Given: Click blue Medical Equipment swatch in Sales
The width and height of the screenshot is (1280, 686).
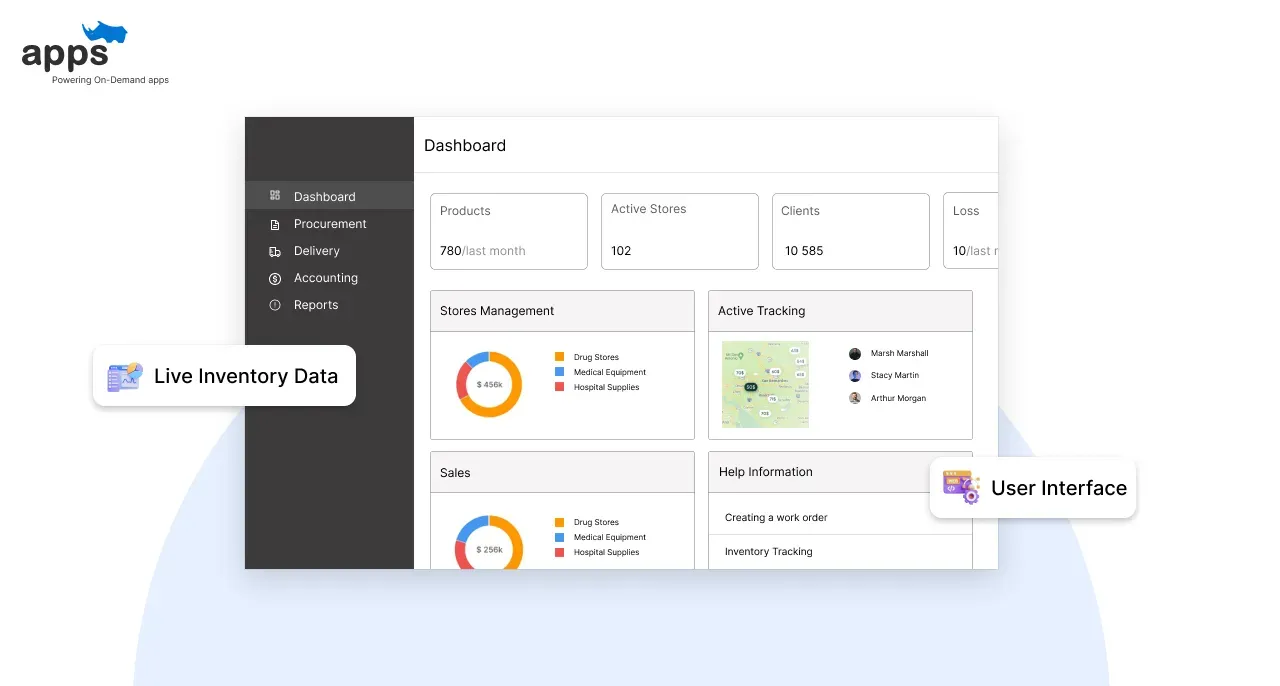Looking at the screenshot, I should click(560, 537).
